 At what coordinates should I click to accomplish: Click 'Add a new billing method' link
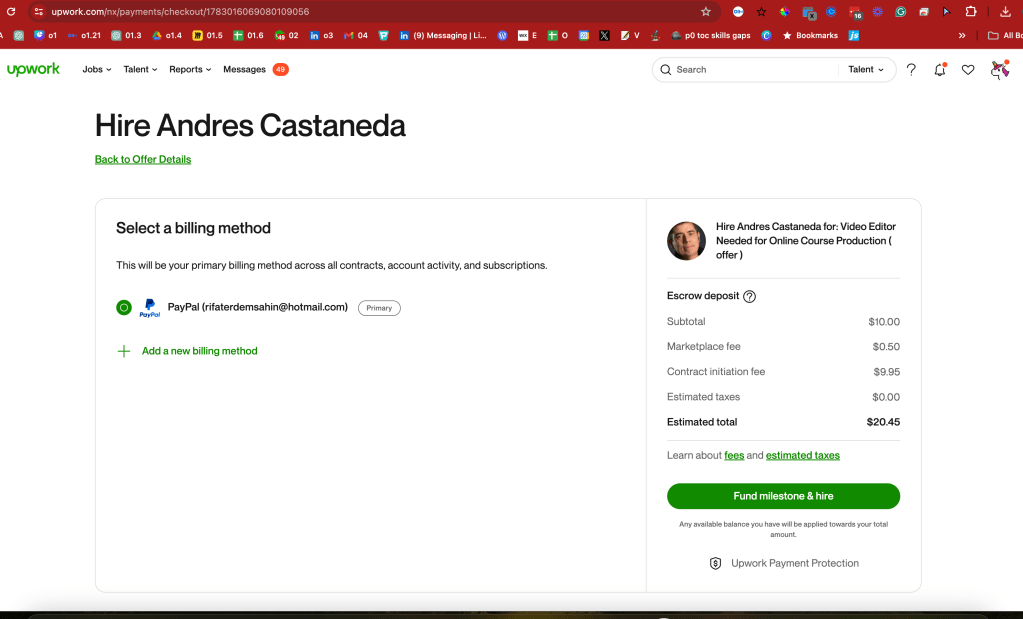pos(200,351)
